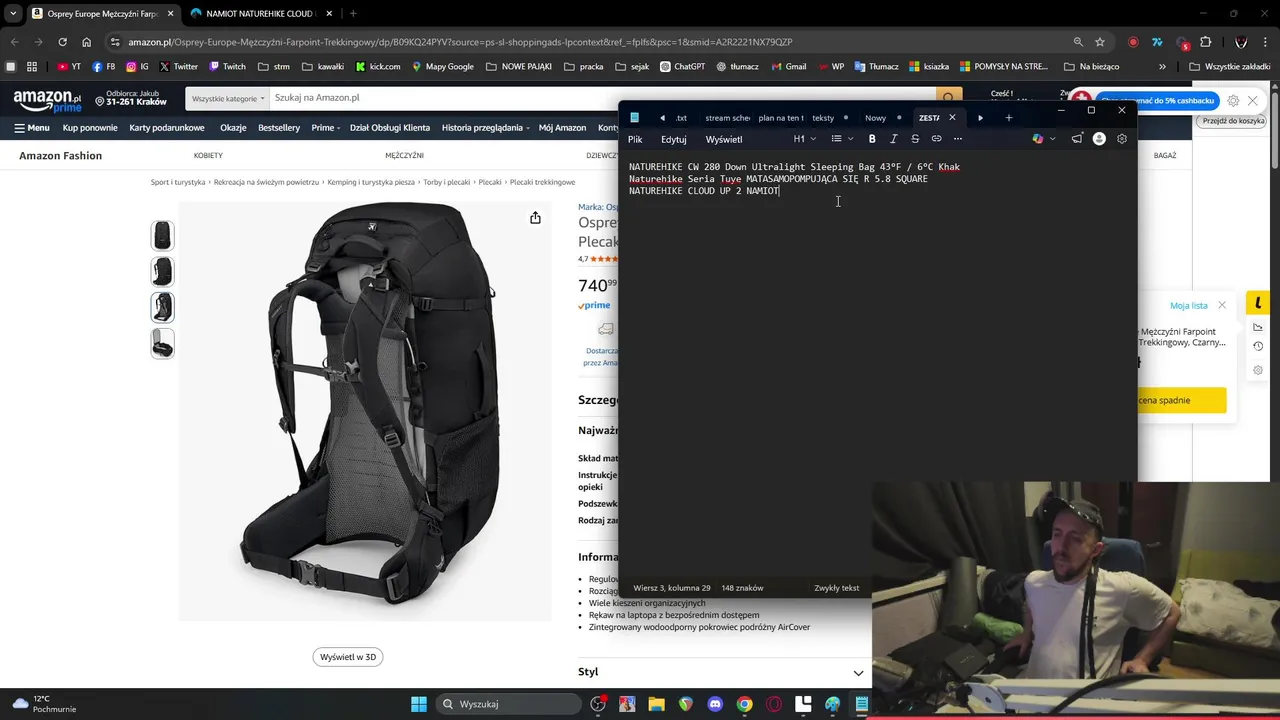1280x720 pixels.
Task: Open Plecaki trekkingowe breadcrumb link
Action: click(x=542, y=182)
